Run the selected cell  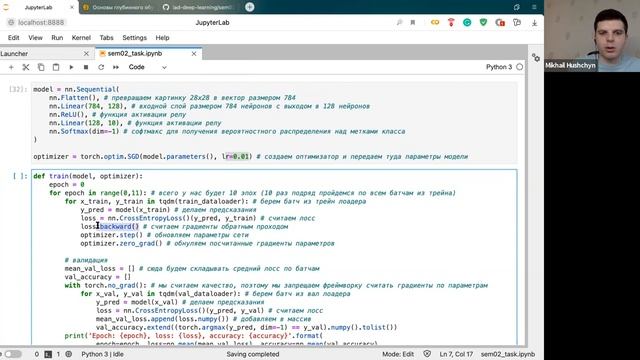point(71,67)
